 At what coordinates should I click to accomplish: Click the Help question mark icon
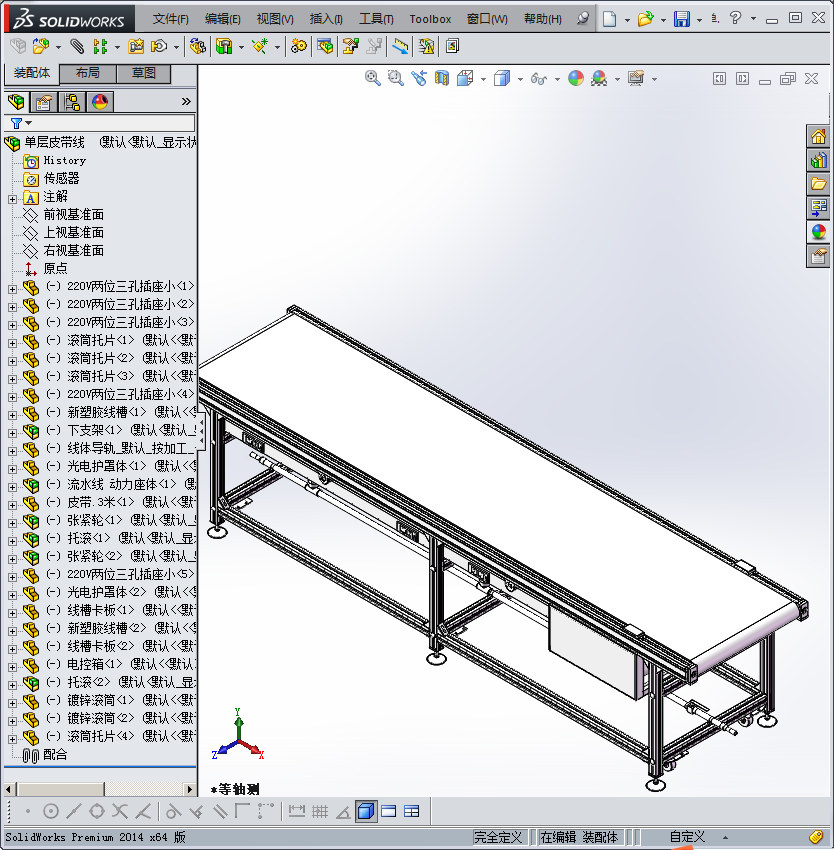point(735,18)
